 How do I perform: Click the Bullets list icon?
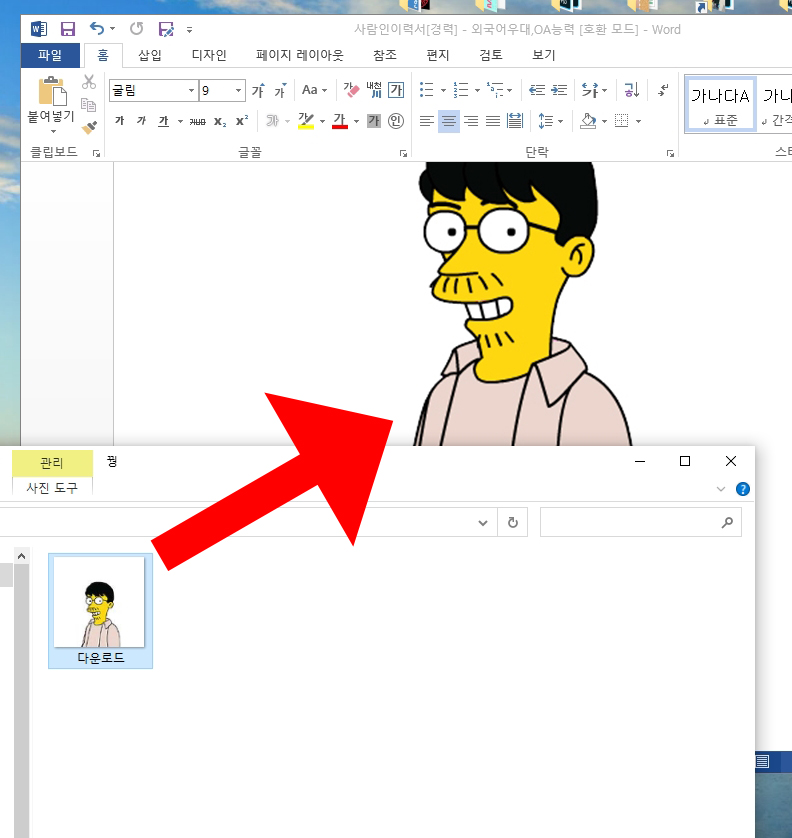[x=426, y=90]
